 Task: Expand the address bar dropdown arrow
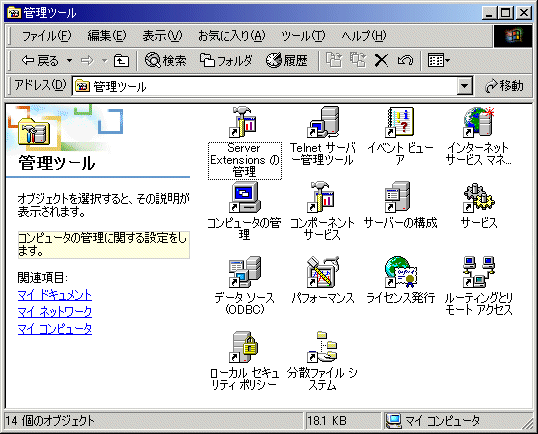[465, 86]
